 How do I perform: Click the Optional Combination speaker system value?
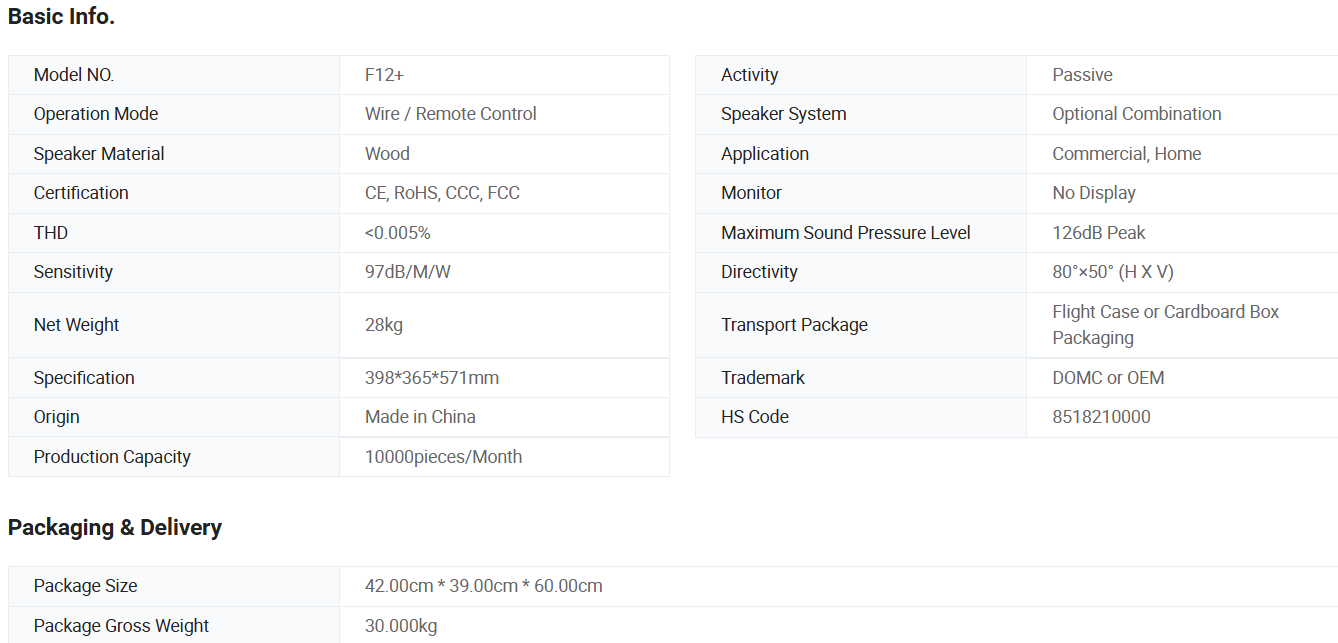[1137, 114]
